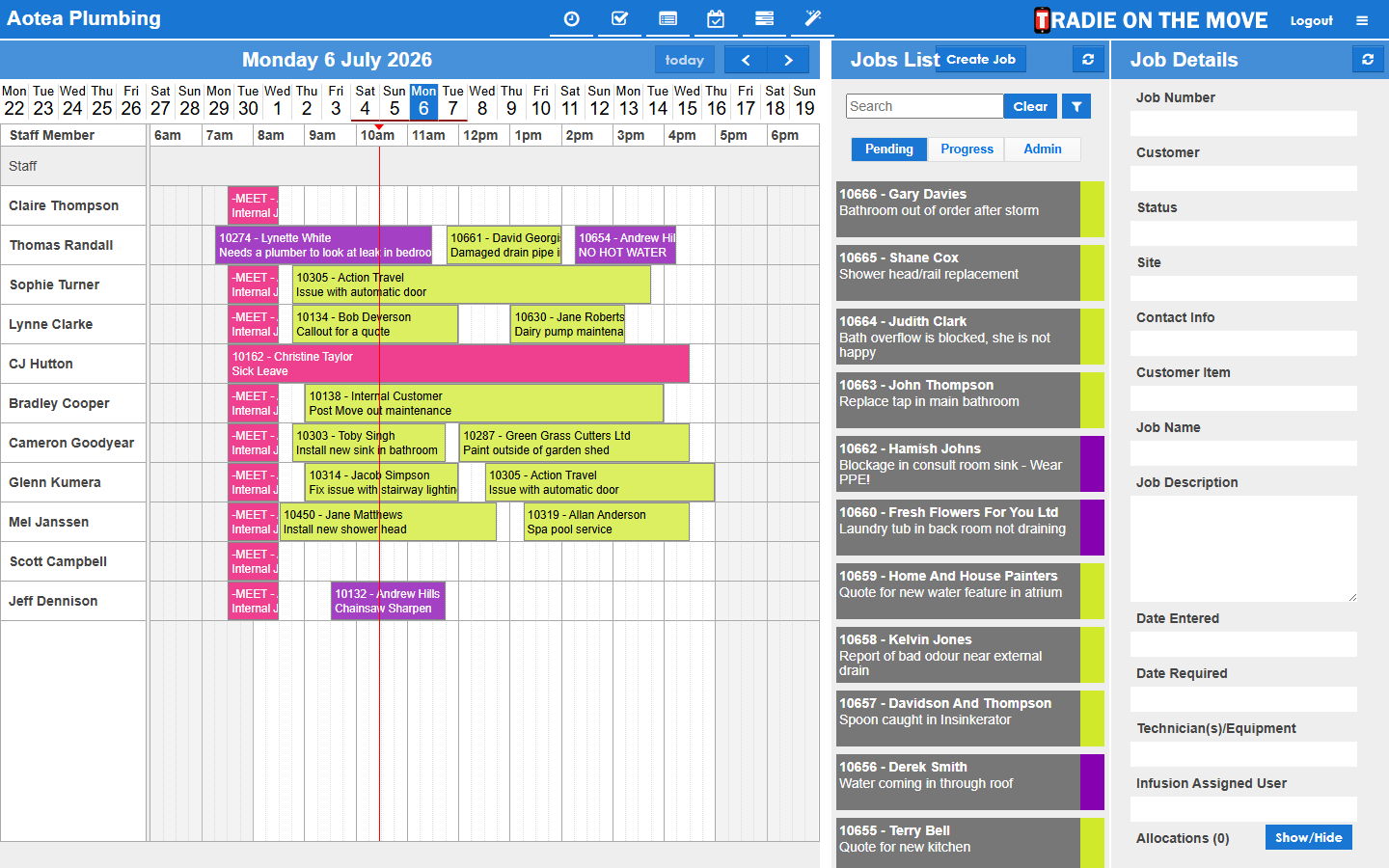Open the calendar check icon in toolbar

(716, 18)
